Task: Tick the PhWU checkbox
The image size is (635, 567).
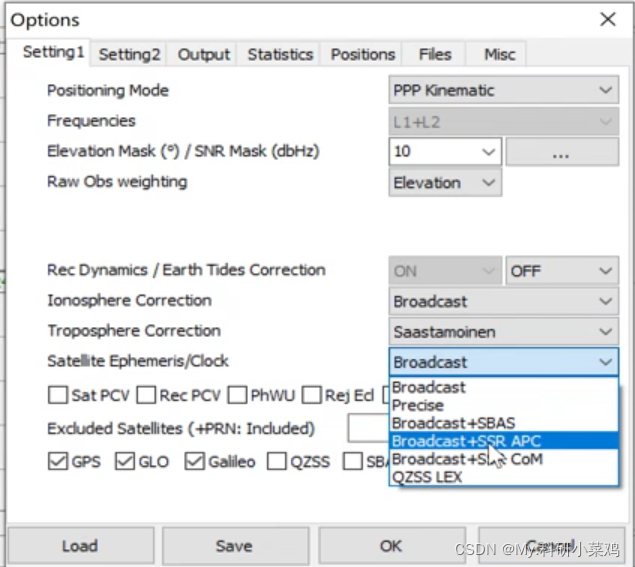Action: click(x=237, y=395)
